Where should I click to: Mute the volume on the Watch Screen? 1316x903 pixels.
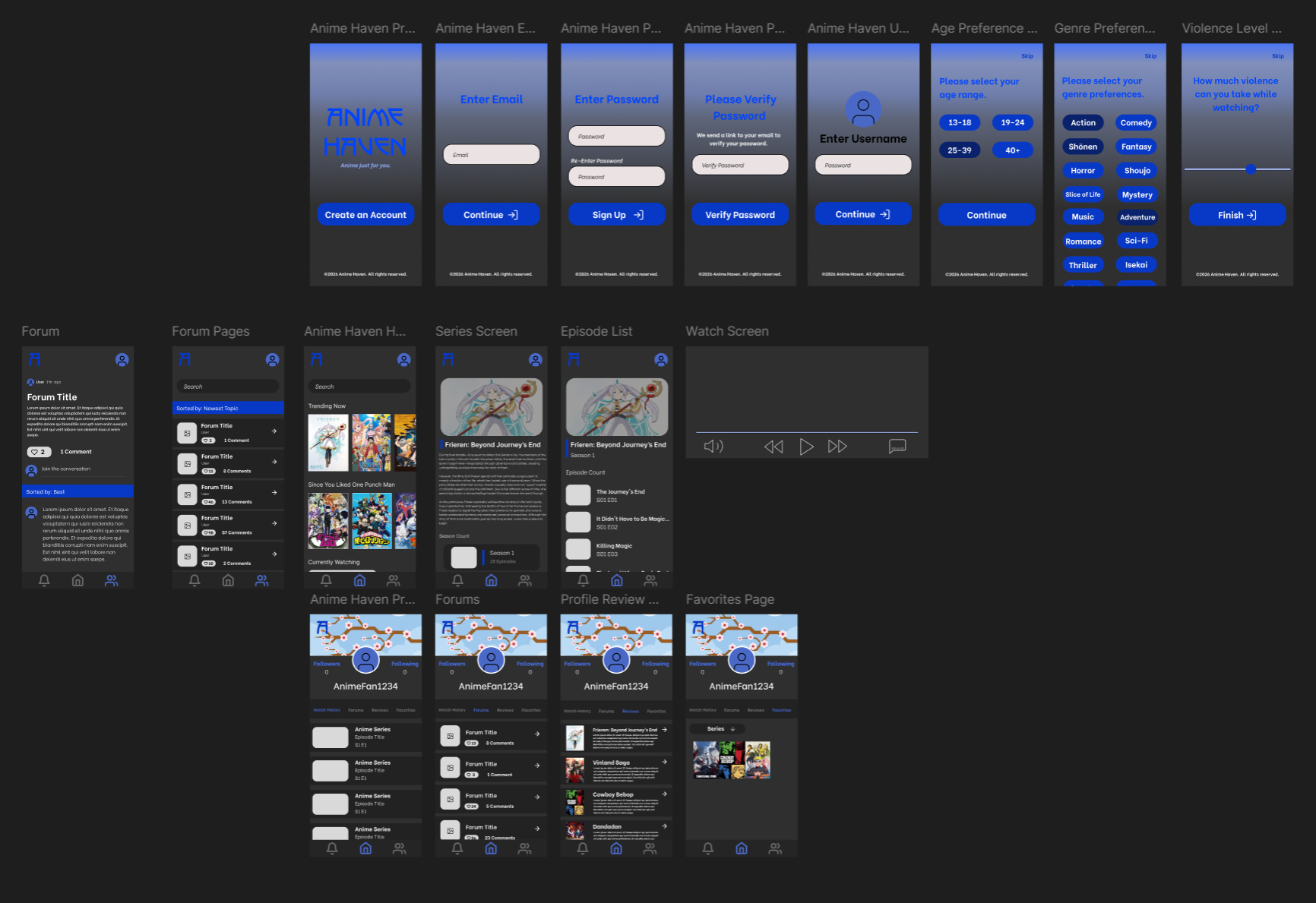pyautogui.click(x=713, y=447)
